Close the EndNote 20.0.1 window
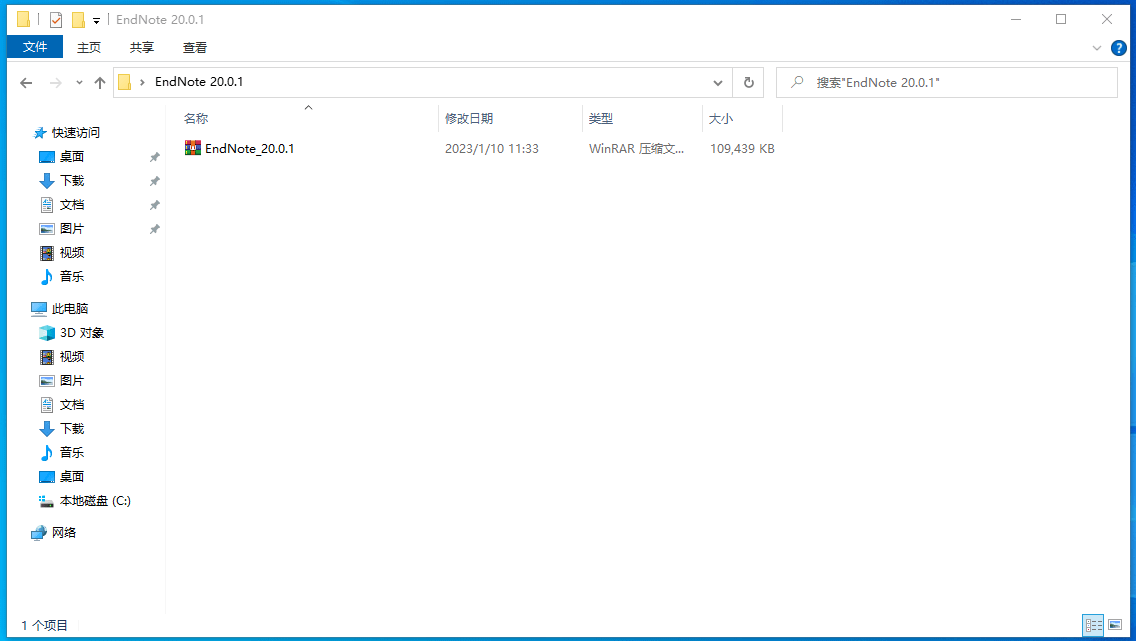This screenshot has width=1136, height=641. coord(1106,20)
